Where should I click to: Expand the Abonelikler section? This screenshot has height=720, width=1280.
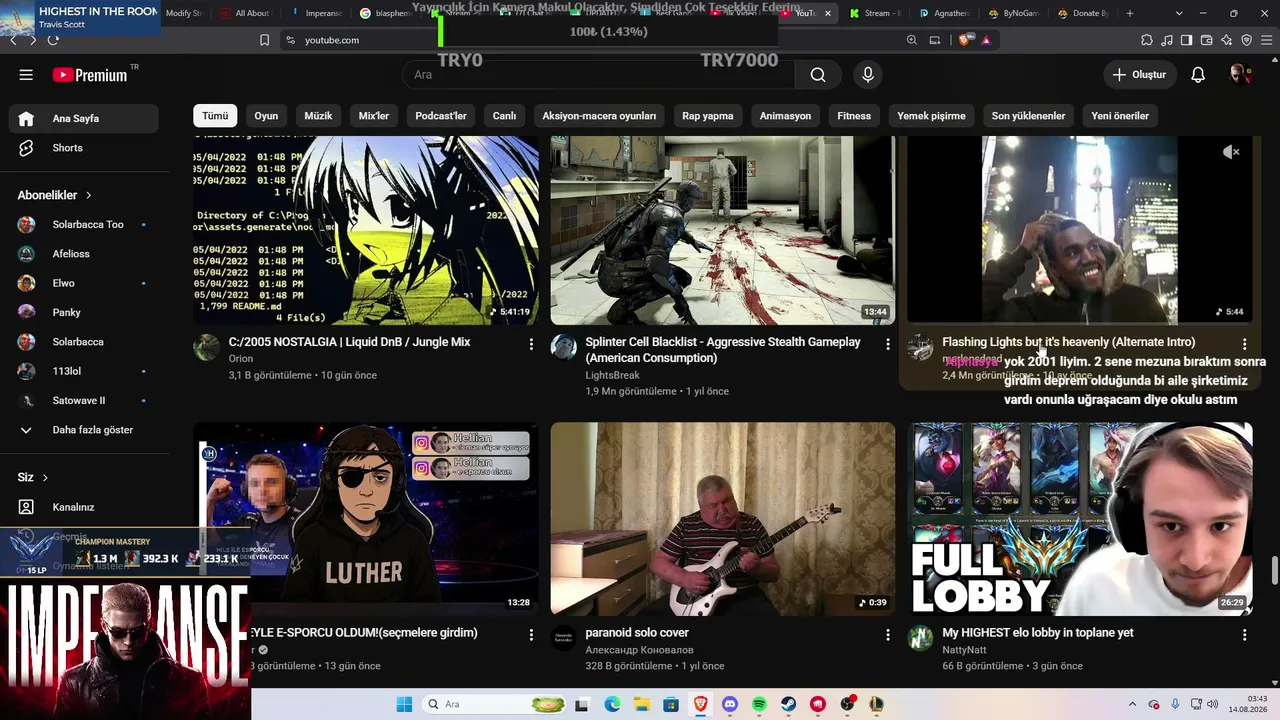[x=55, y=195]
